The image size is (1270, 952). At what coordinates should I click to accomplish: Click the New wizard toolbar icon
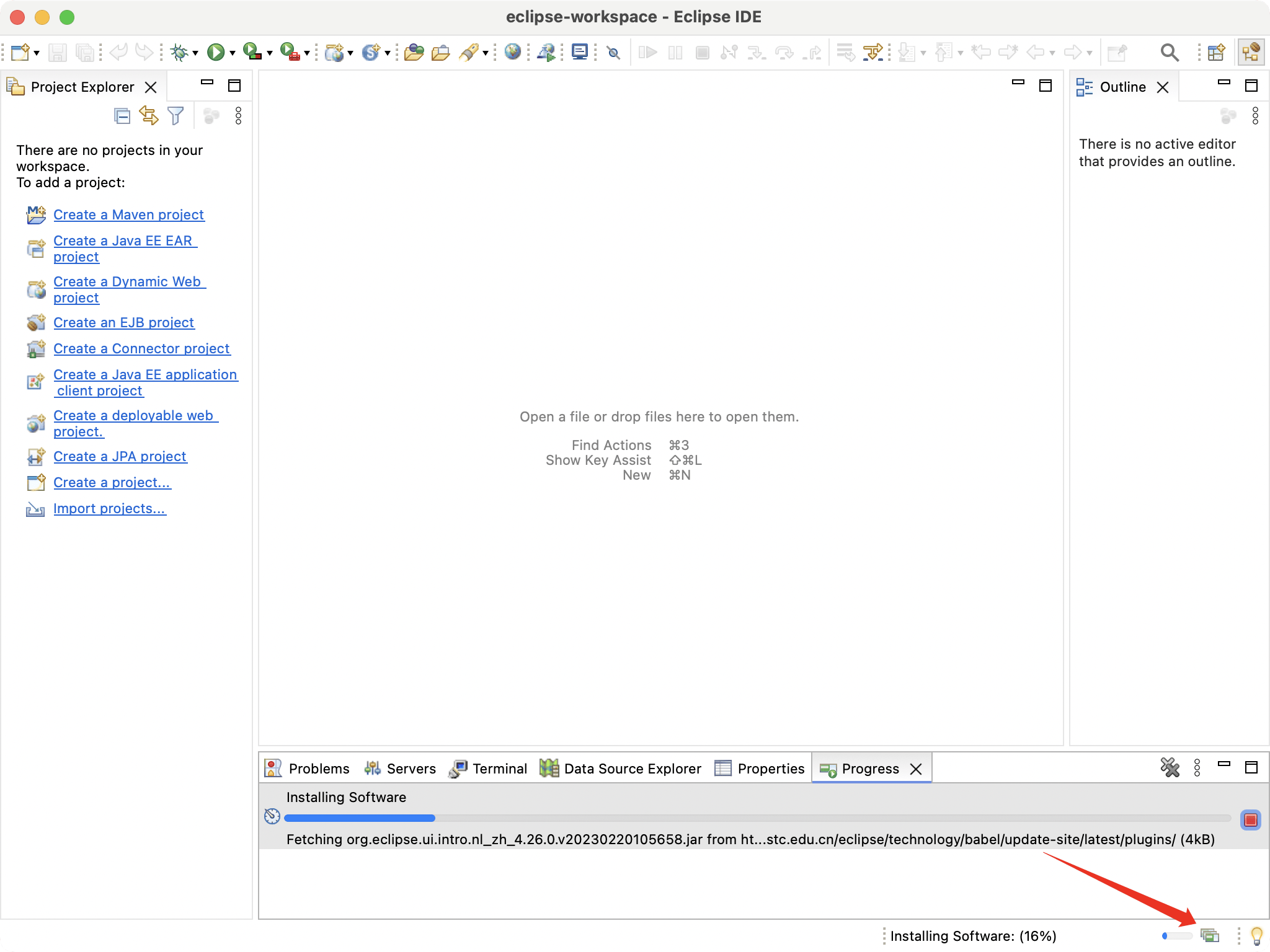tap(20, 52)
